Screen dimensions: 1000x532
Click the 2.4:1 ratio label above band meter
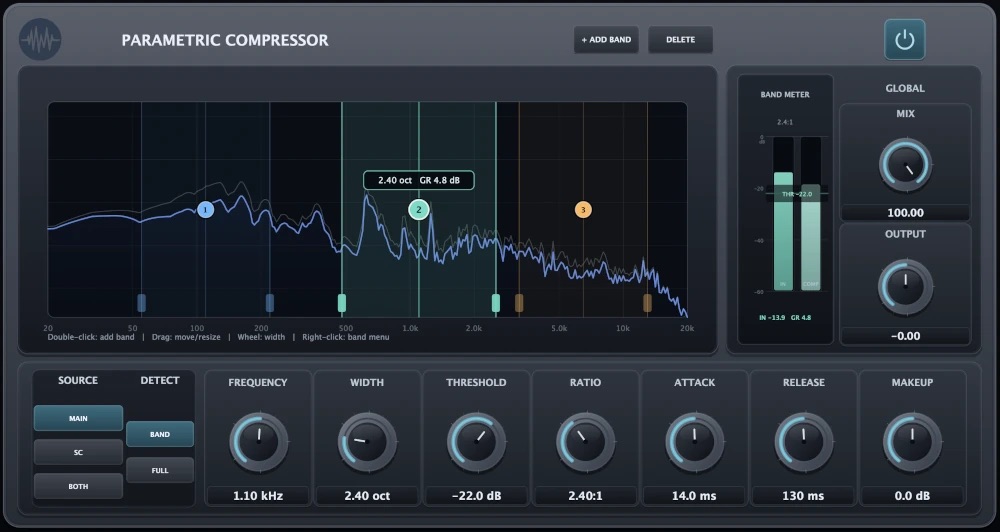click(x=785, y=122)
